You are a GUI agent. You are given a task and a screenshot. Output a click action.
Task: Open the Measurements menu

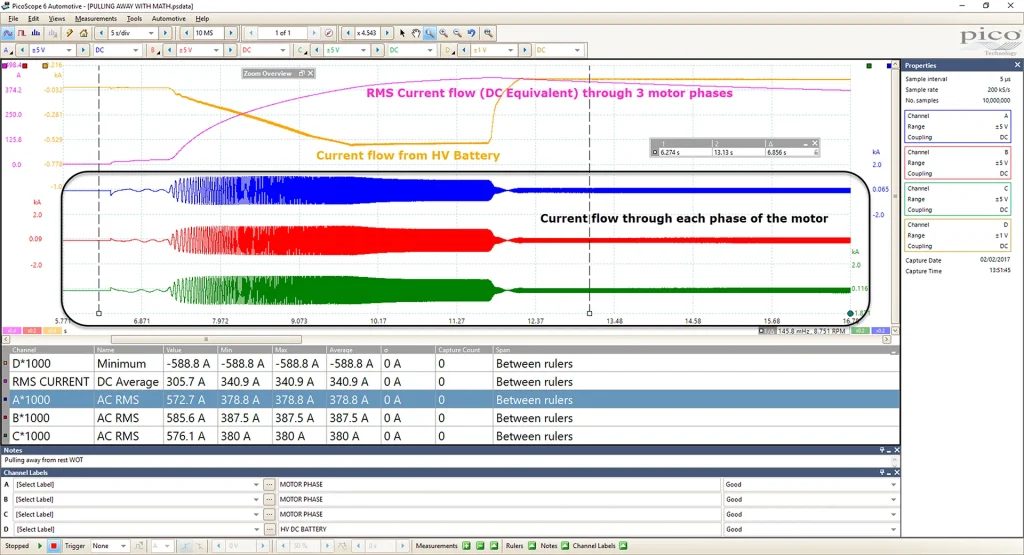click(x=95, y=19)
